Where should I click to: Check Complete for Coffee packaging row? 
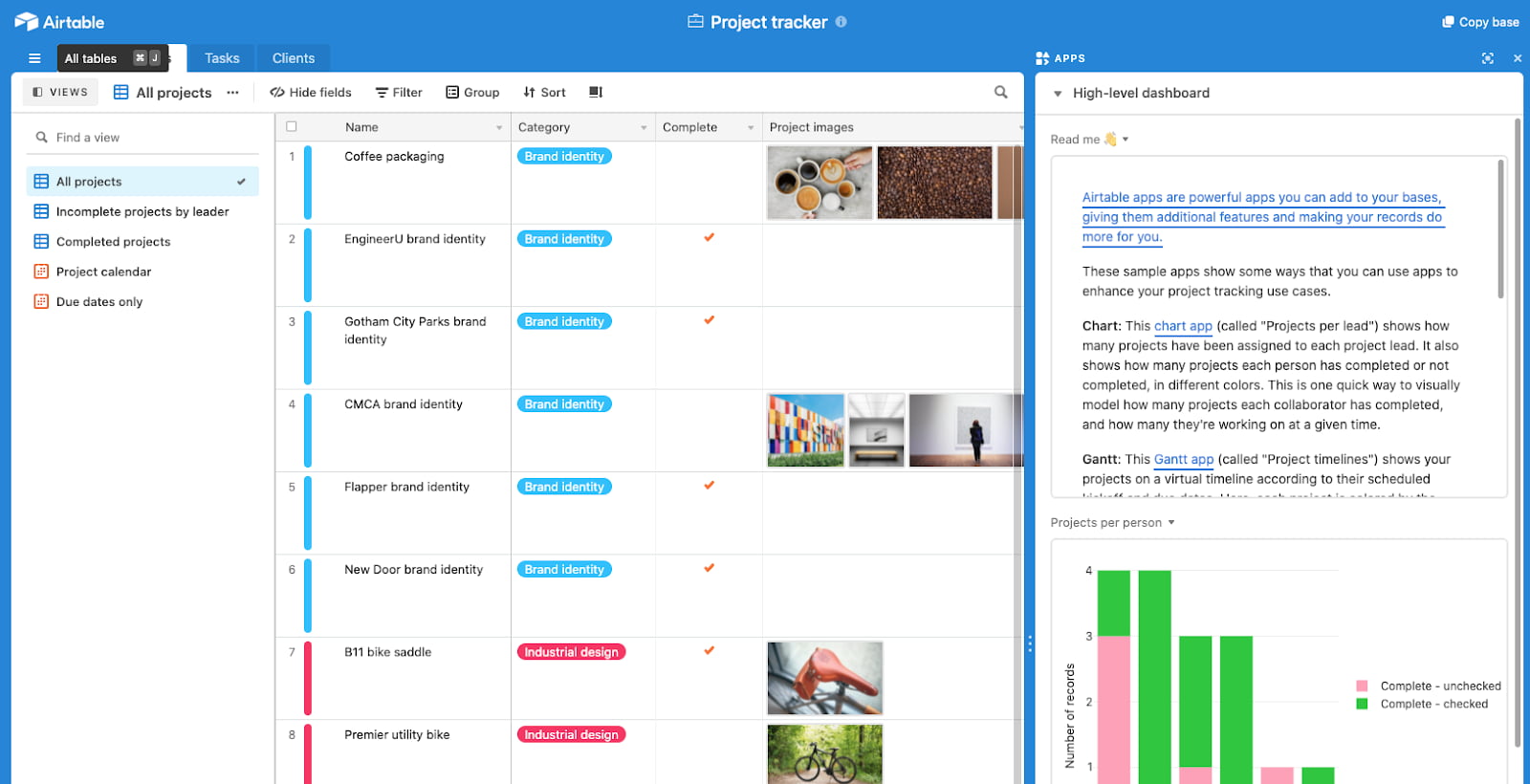point(709,157)
